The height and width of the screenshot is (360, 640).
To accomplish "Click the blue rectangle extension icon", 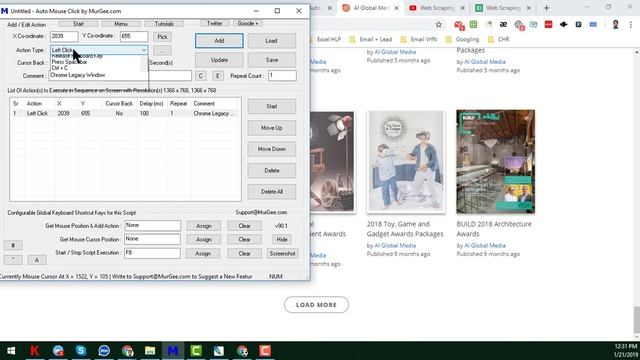I will coord(593,24).
